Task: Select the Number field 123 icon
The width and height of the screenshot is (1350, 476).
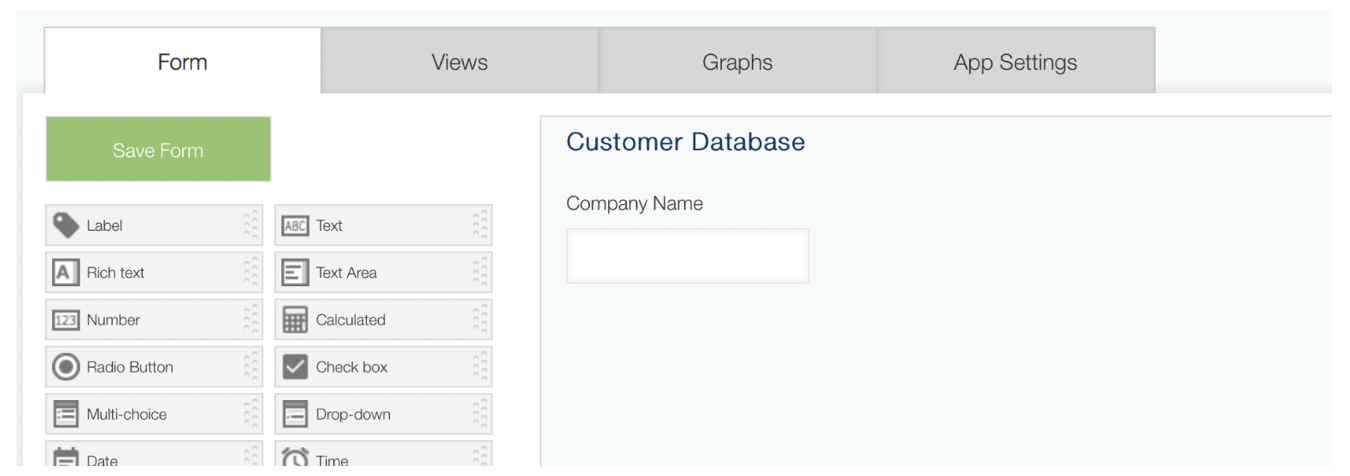Action: tap(65, 320)
